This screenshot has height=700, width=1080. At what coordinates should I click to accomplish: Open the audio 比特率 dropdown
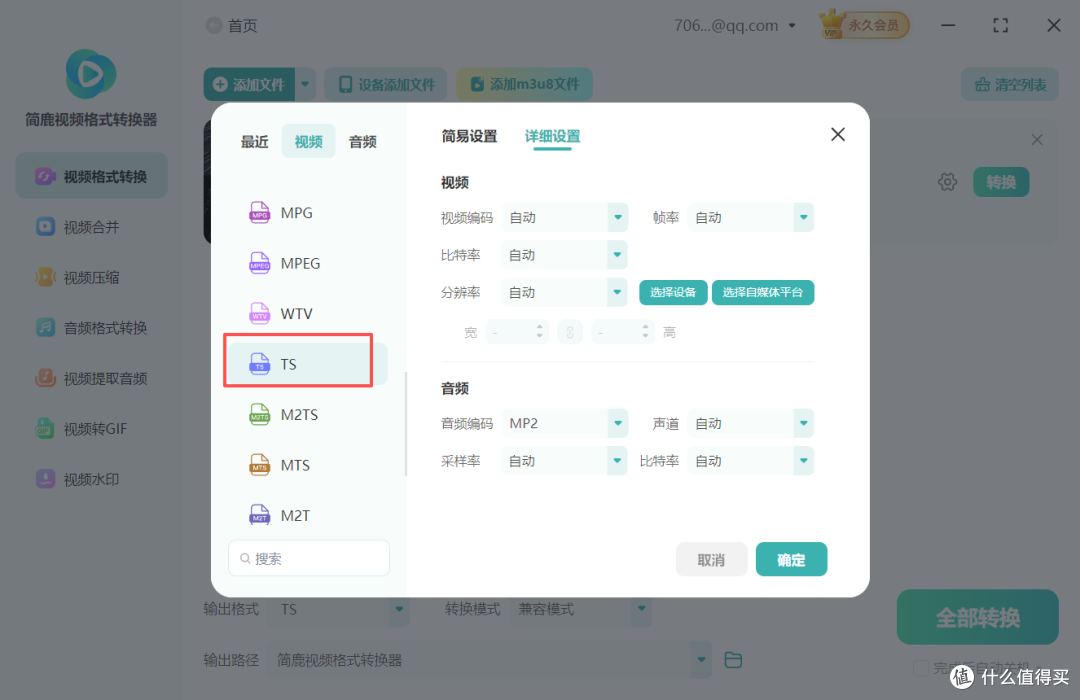[x=751, y=461]
